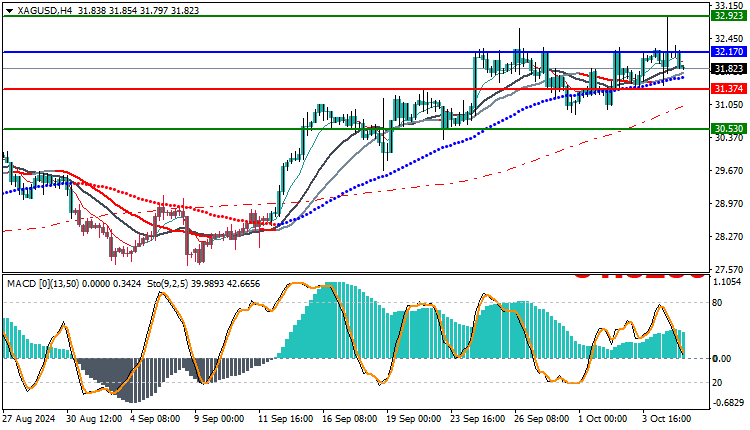
Task: Click the 30.370 price scale value
Action: pos(728,138)
